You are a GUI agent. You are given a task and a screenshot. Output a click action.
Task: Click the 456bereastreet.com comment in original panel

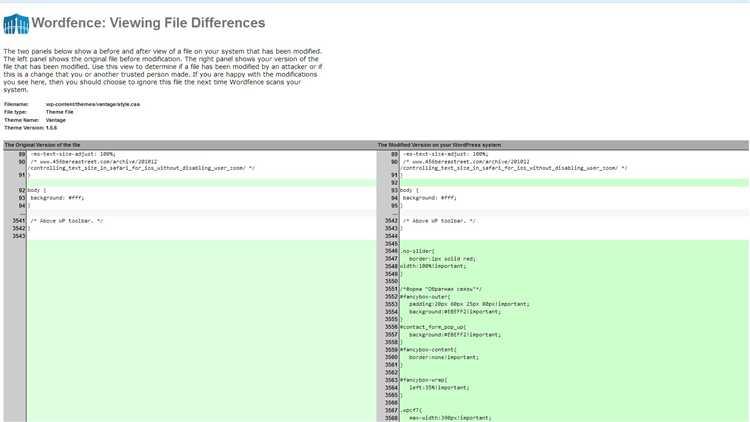(142, 165)
